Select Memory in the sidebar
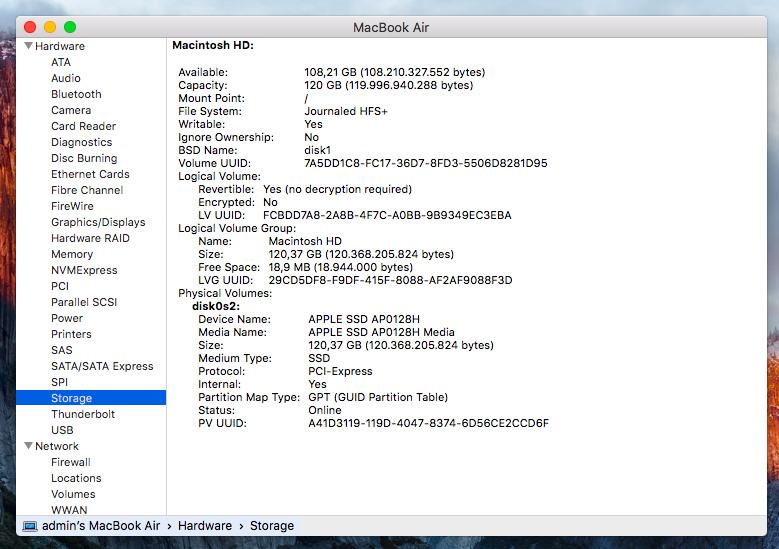Screen dimensions: 779x549 coord(72,254)
